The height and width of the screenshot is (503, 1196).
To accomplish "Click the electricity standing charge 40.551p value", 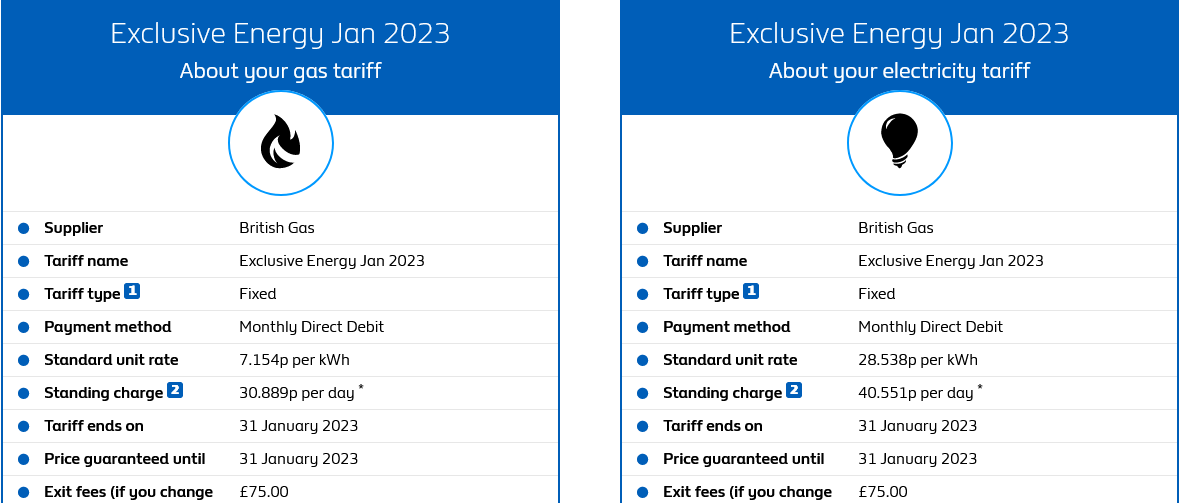I will pyautogui.click(x=915, y=392).
